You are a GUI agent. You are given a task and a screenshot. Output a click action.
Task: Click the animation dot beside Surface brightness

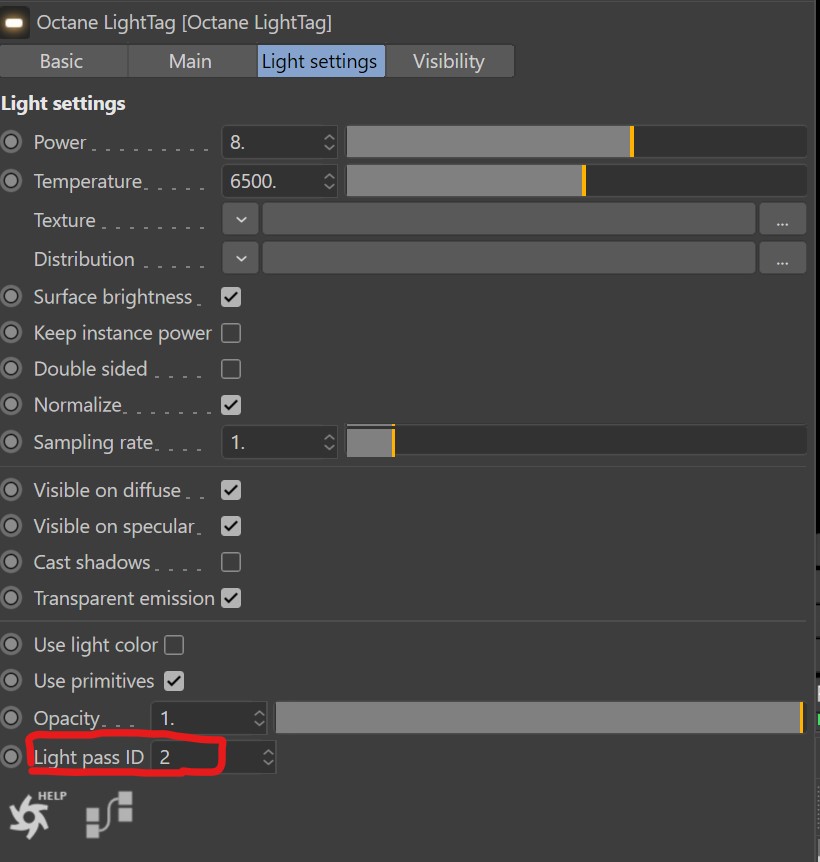click(11, 297)
